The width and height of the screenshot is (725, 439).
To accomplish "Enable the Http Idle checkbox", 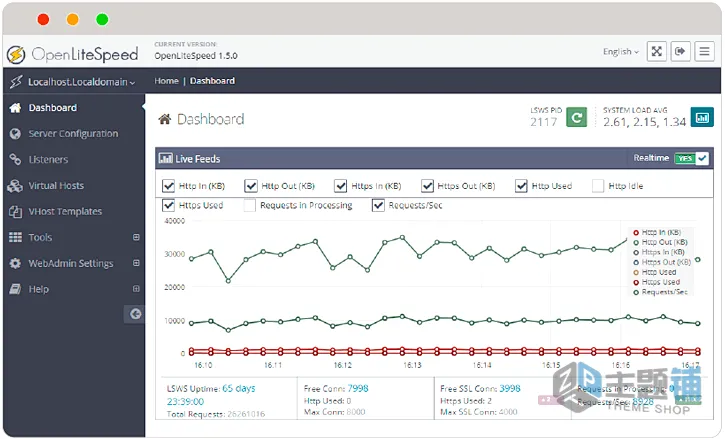I will pyautogui.click(x=598, y=186).
